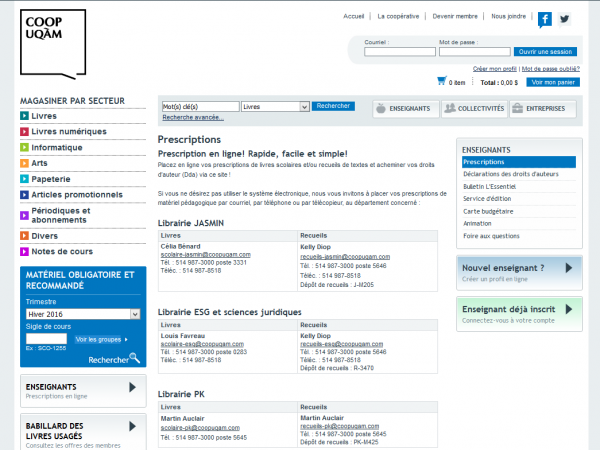Click the teal arrow icon beside Livres

click(x=24, y=116)
